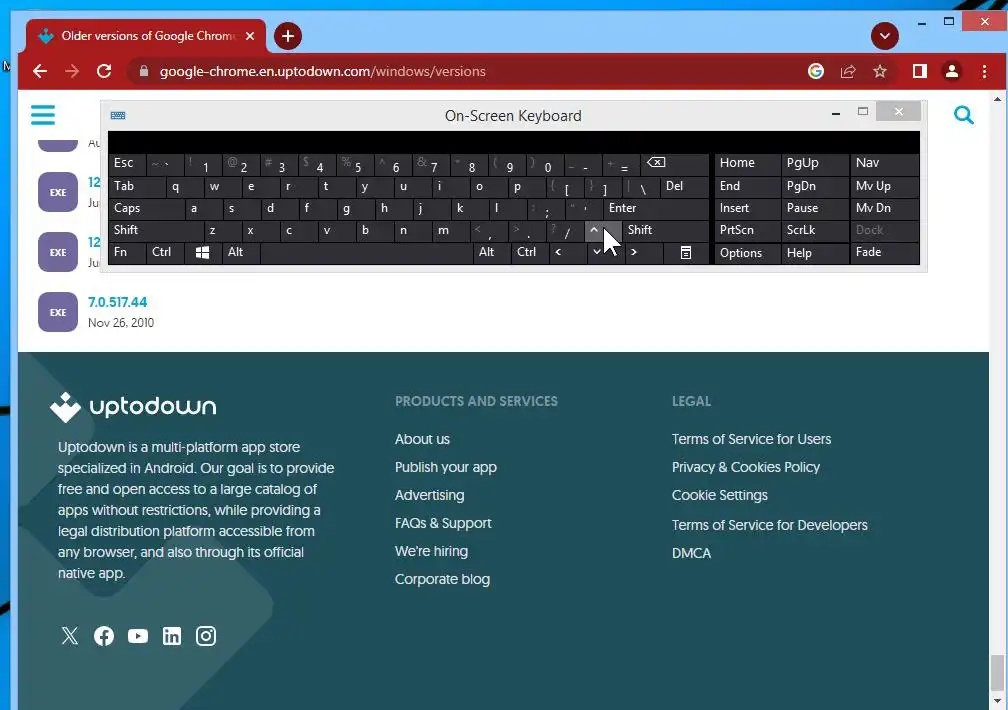Open Uptodown hamburger menu
This screenshot has width=1008, height=710.
tap(43, 115)
